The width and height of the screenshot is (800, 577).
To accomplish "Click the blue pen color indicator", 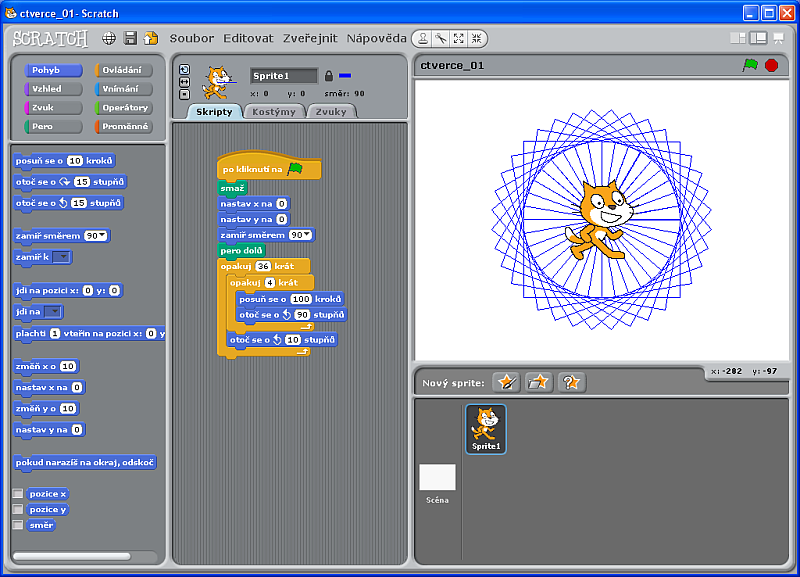I will [x=345, y=76].
